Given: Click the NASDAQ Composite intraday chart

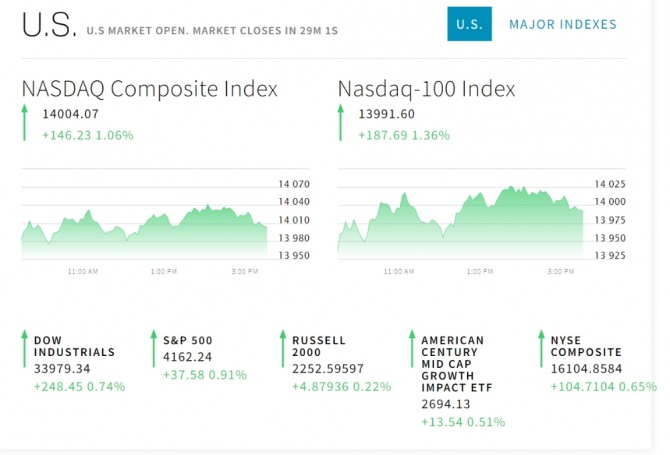Looking at the screenshot, I should pyautogui.click(x=145, y=225).
